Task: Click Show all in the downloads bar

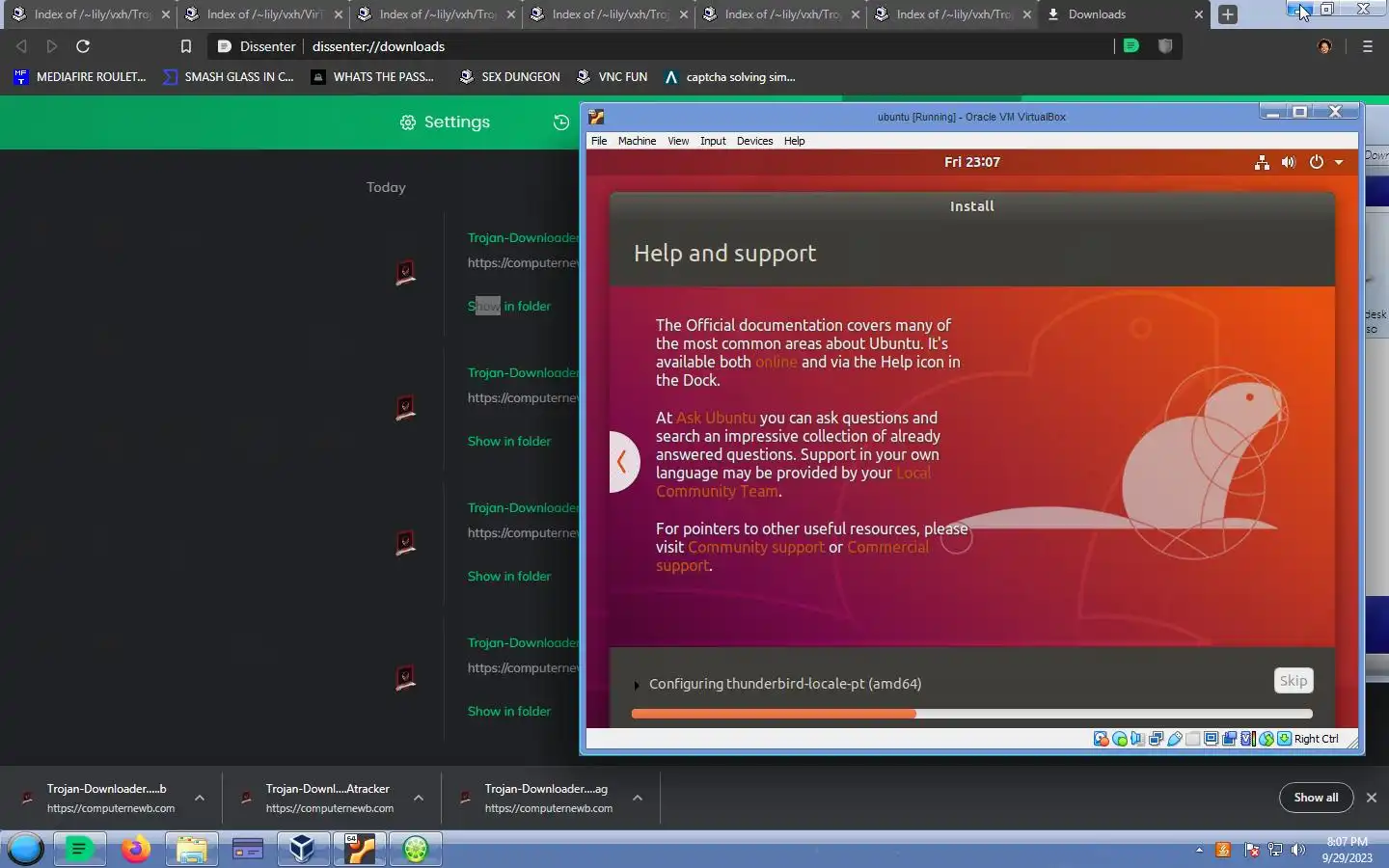Action: [x=1316, y=798]
